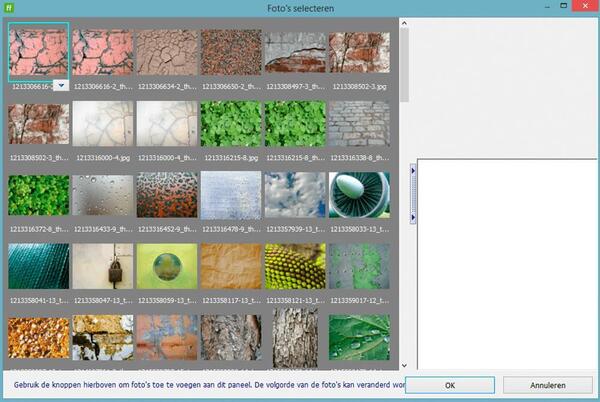Click OK to confirm photo selection
The height and width of the screenshot is (402, 600).
tap(449, 385)
